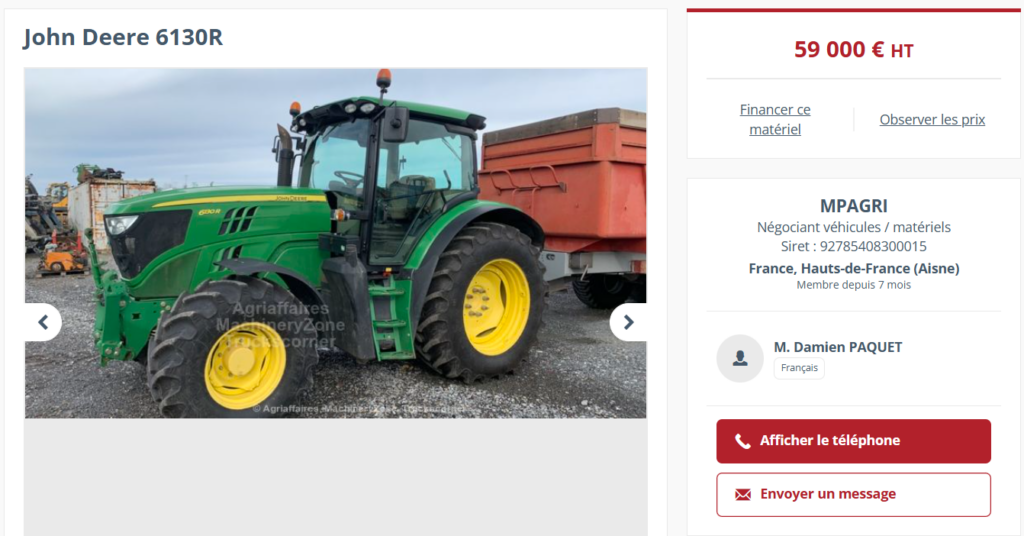Advance to the next tractor photo

point(628,322)
